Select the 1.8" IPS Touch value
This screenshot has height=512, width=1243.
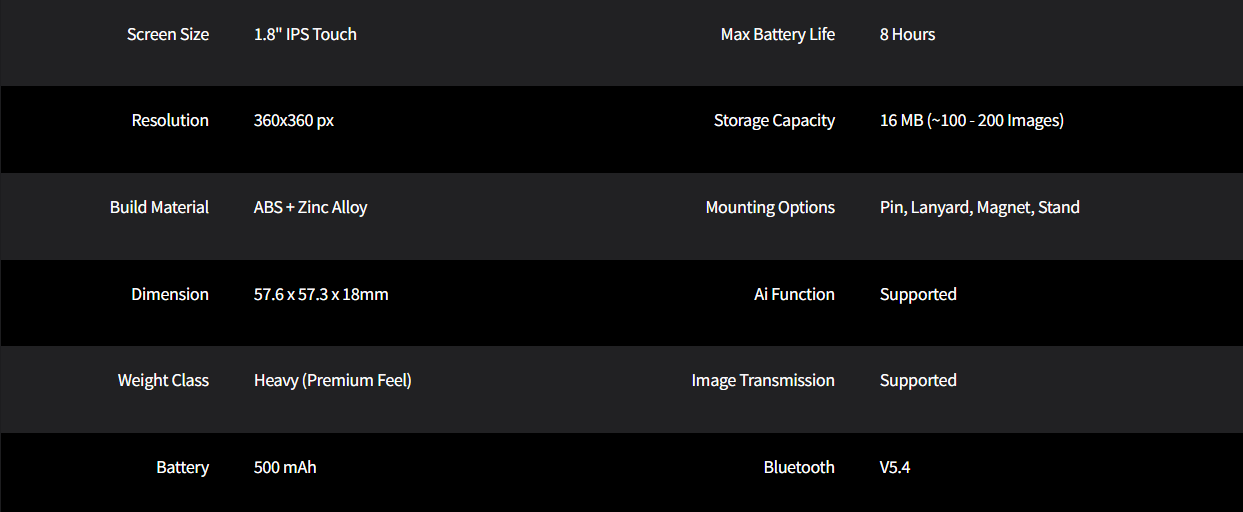click(305, 34)
